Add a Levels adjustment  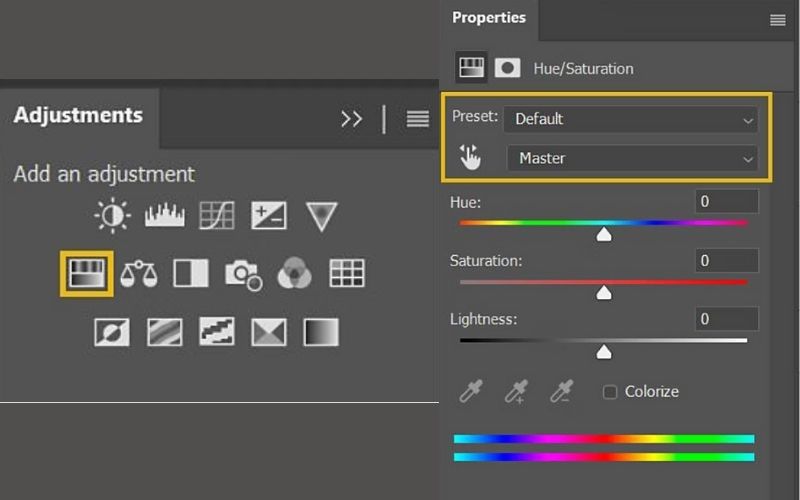[x=164, y=216]
